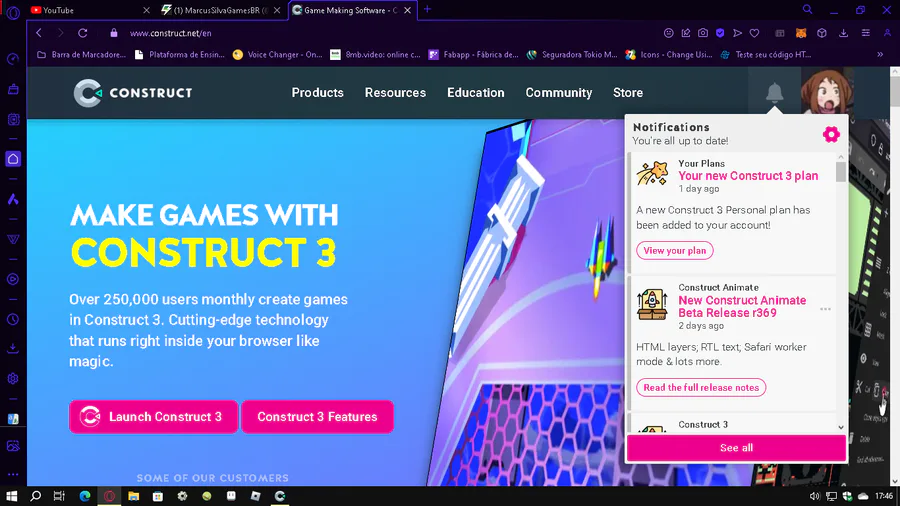Open the Community menu
This screenshot has width=900, height=506.
click(x=558, y=92)
